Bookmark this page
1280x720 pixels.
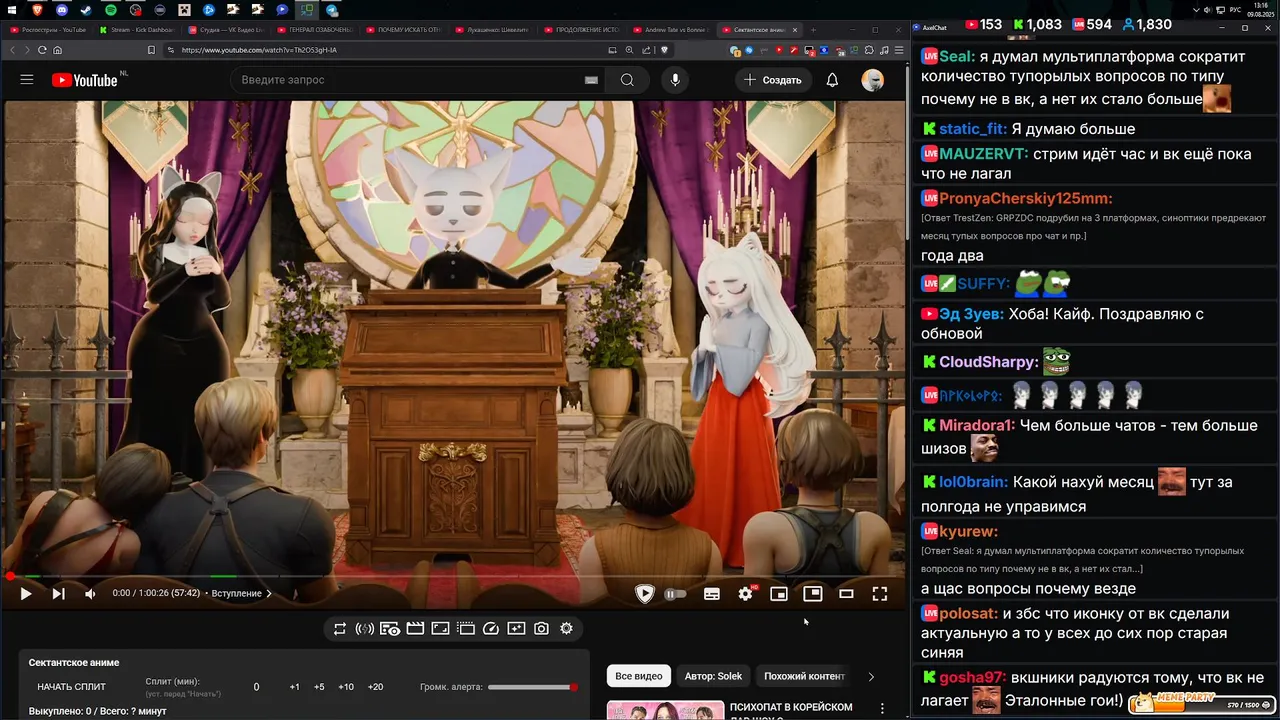click(151, 50)
